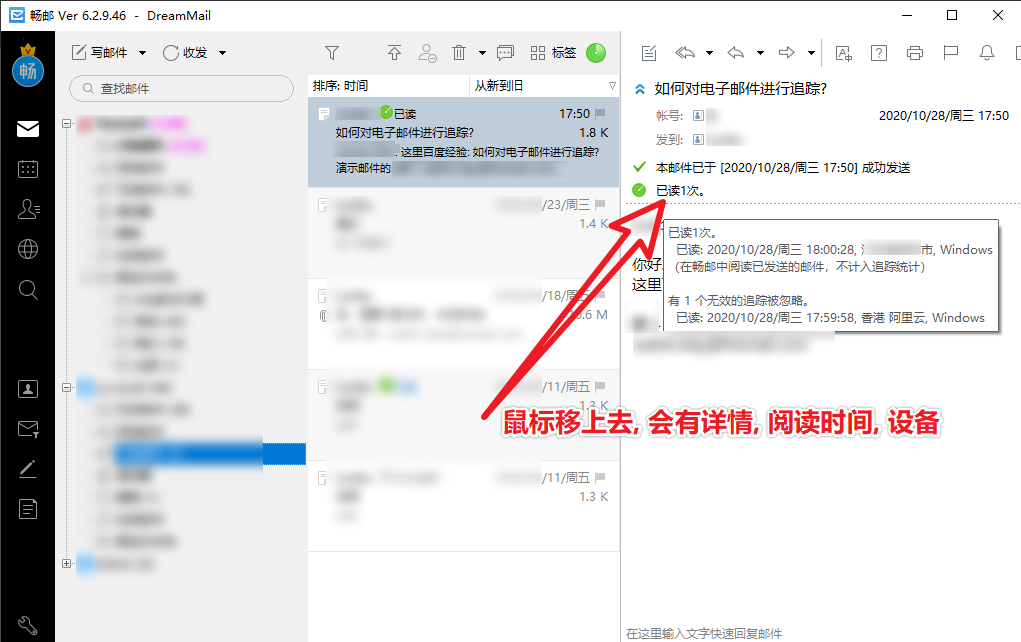Click the 查找邮件 search field

coord(182,89)
